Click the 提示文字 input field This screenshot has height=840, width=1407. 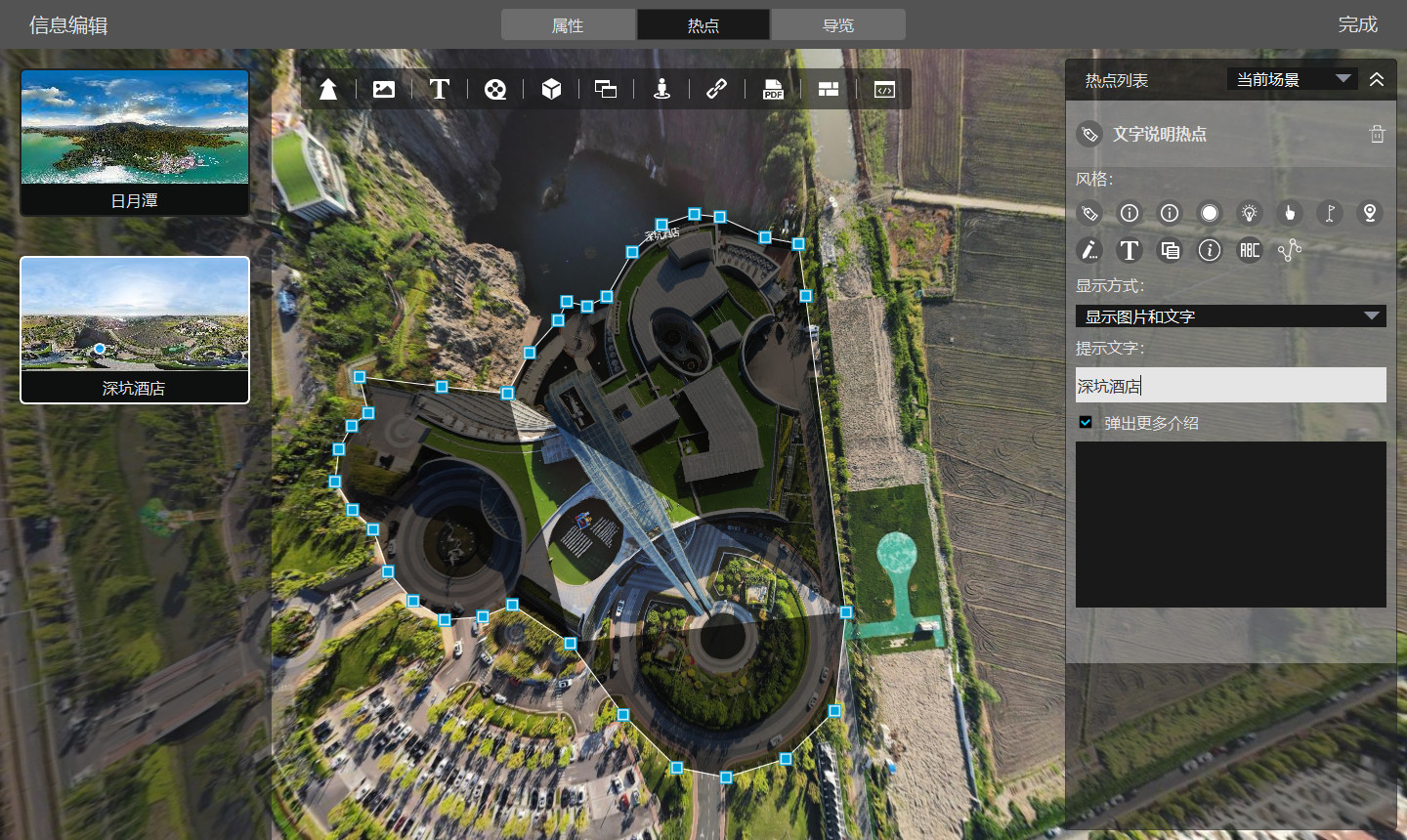point(1230,386)
